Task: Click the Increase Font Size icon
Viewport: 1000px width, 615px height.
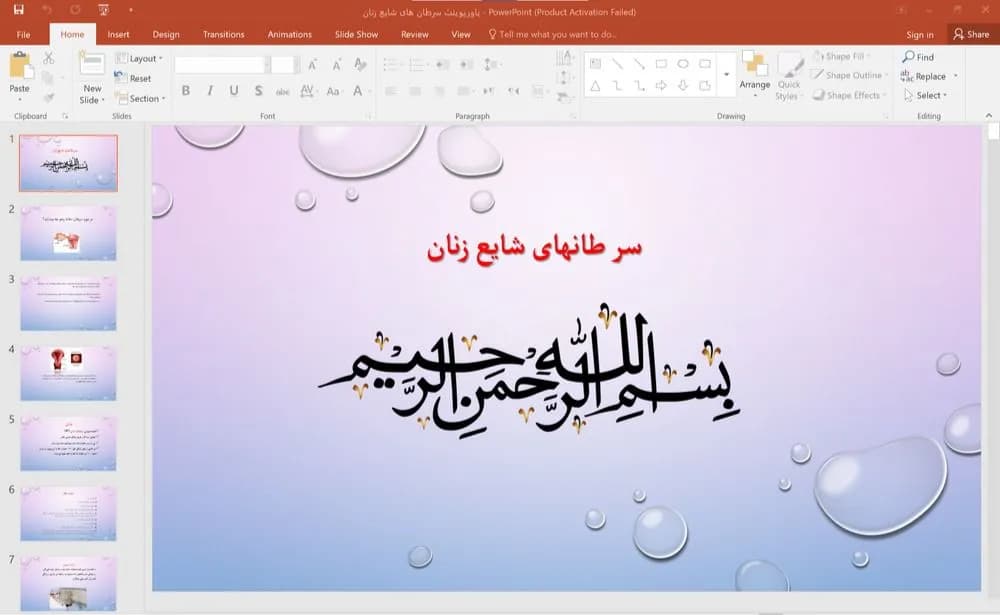Action: click(x=312, y=64)
